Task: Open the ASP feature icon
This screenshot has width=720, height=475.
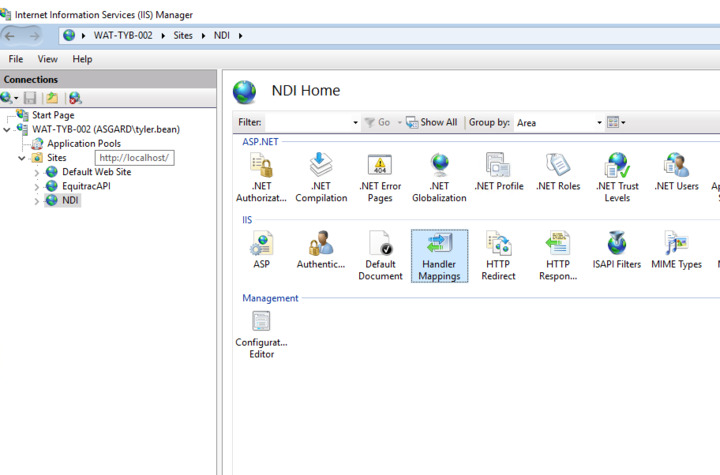Action: pos(261,250)
